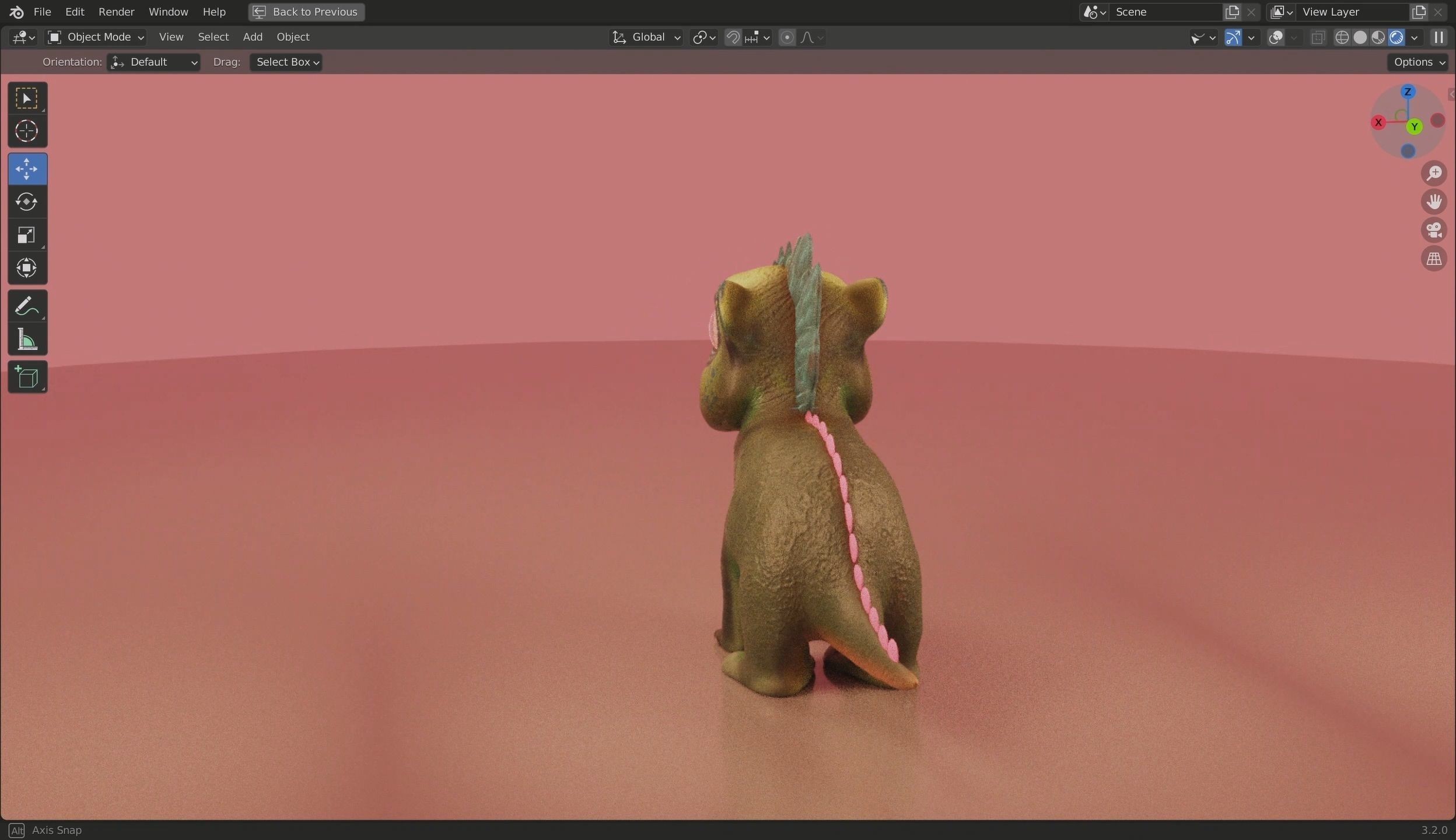Select the Select Box tool
The image size is (1456, 840).
pyautogui.click(x=27, y=98)
